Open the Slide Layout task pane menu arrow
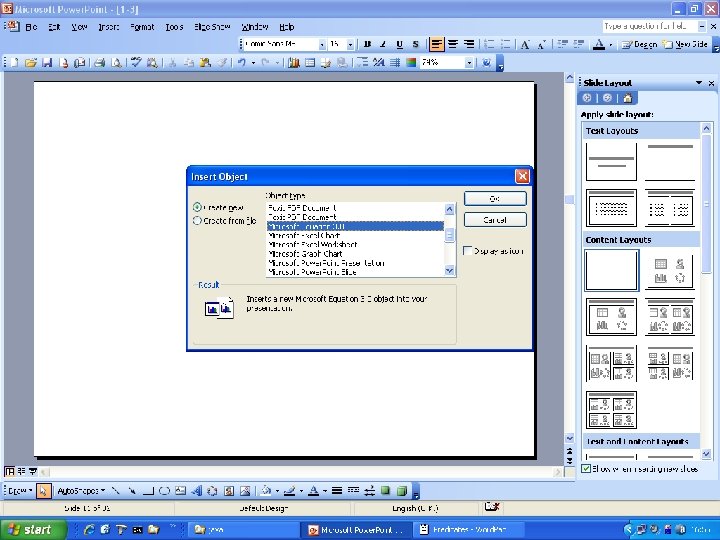Image resolution: width=720 pixels, height=540 pixels. tap(699, 83)
